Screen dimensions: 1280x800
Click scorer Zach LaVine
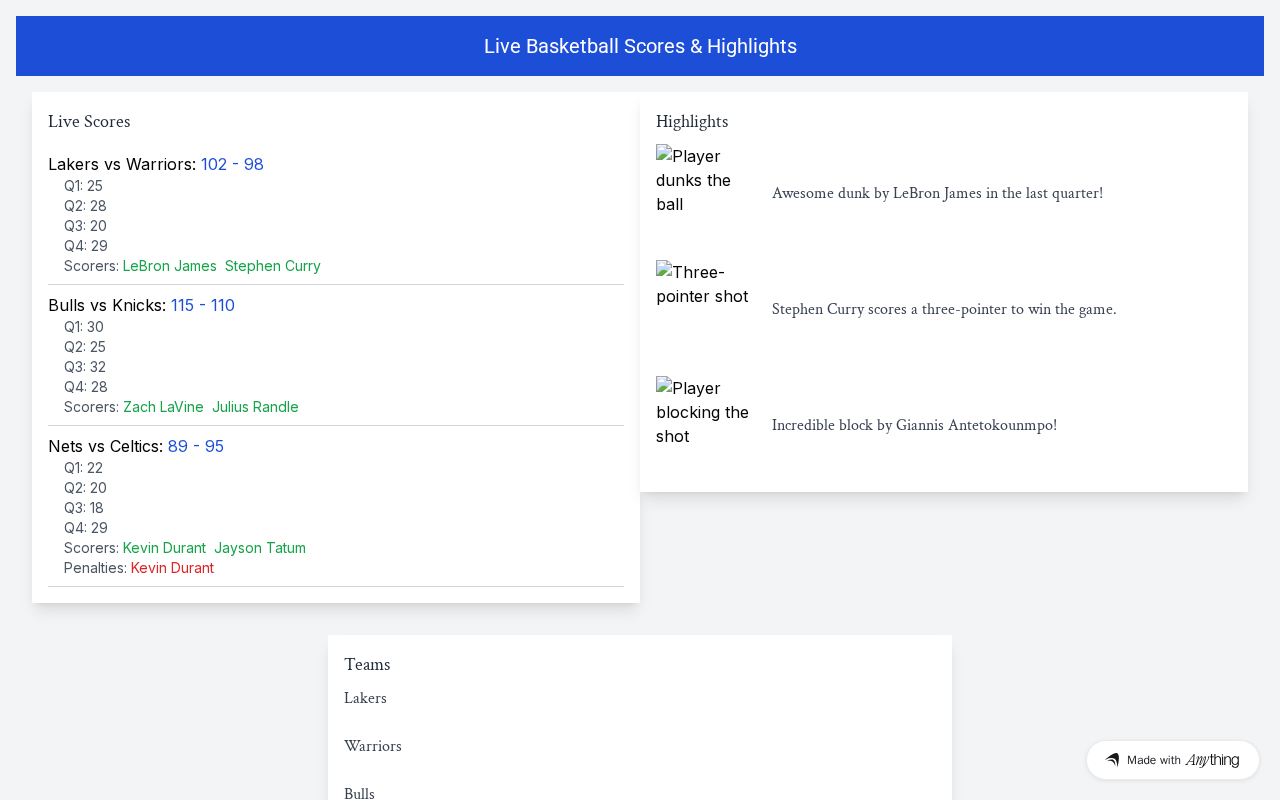coord(163,407)
